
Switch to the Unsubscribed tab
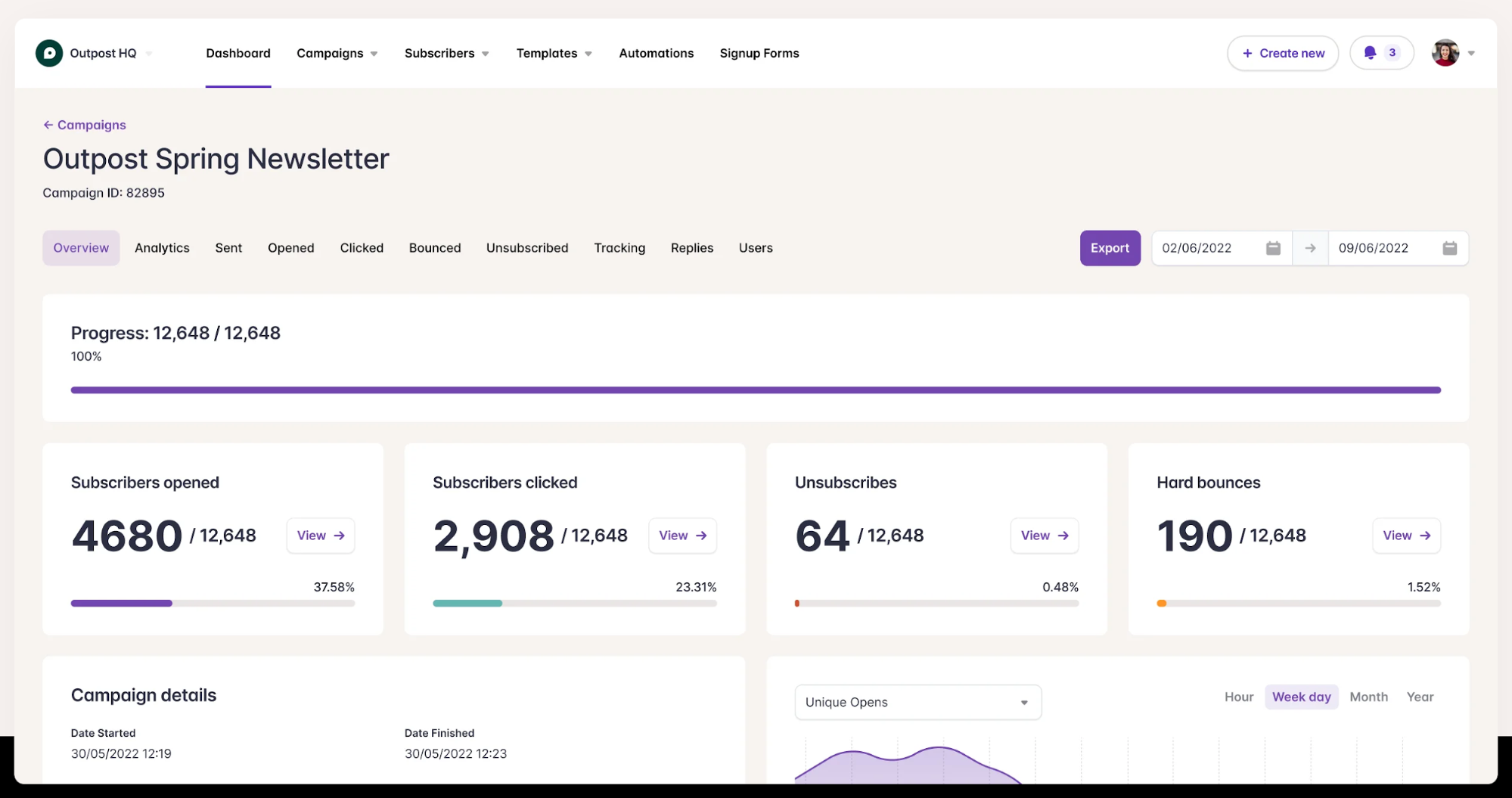[527, 248]
